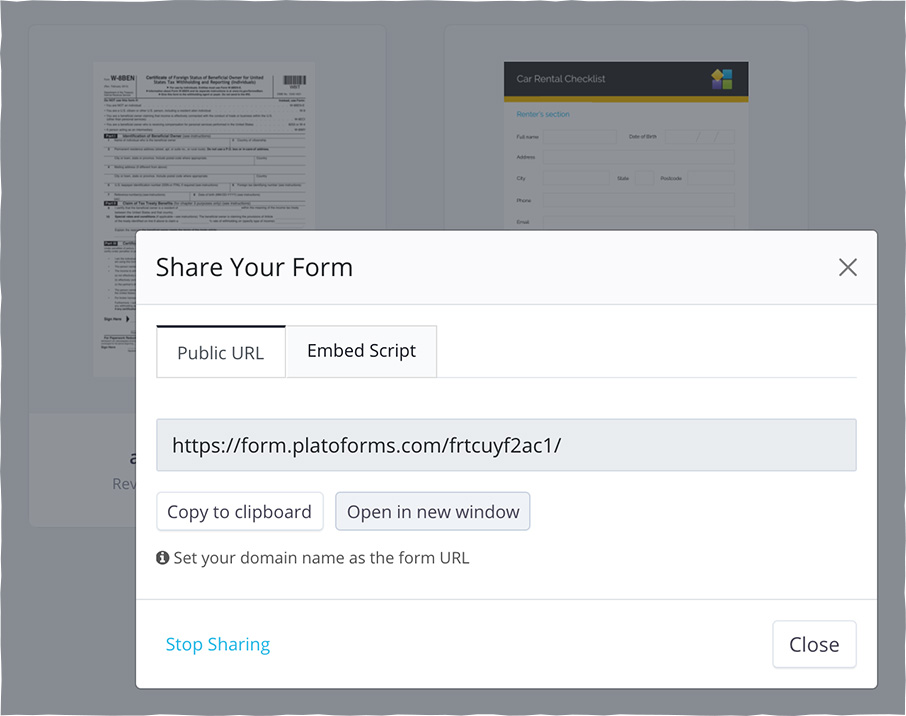The height and width of the screenshot is (716, 906).
Task: Click the info icon beside domain name hint
Action: (x=163, y=558)
